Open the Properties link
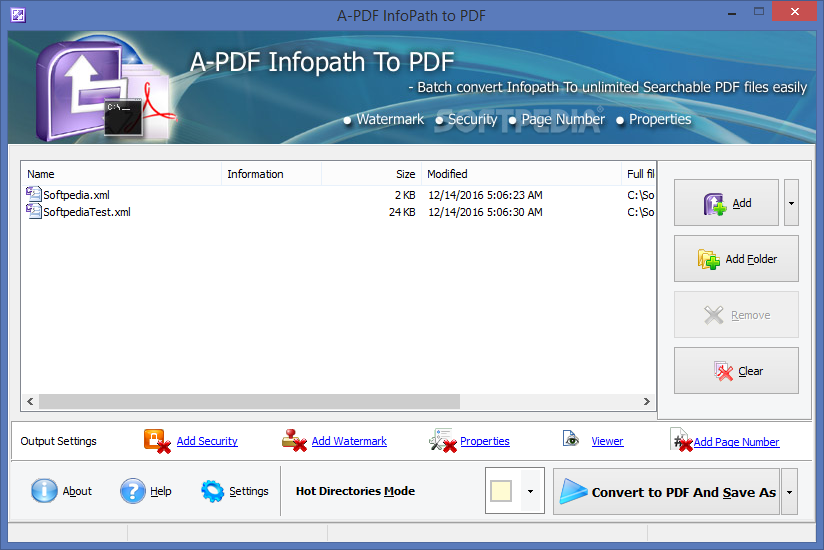The image size is (824, 550). tap(485, 441)
